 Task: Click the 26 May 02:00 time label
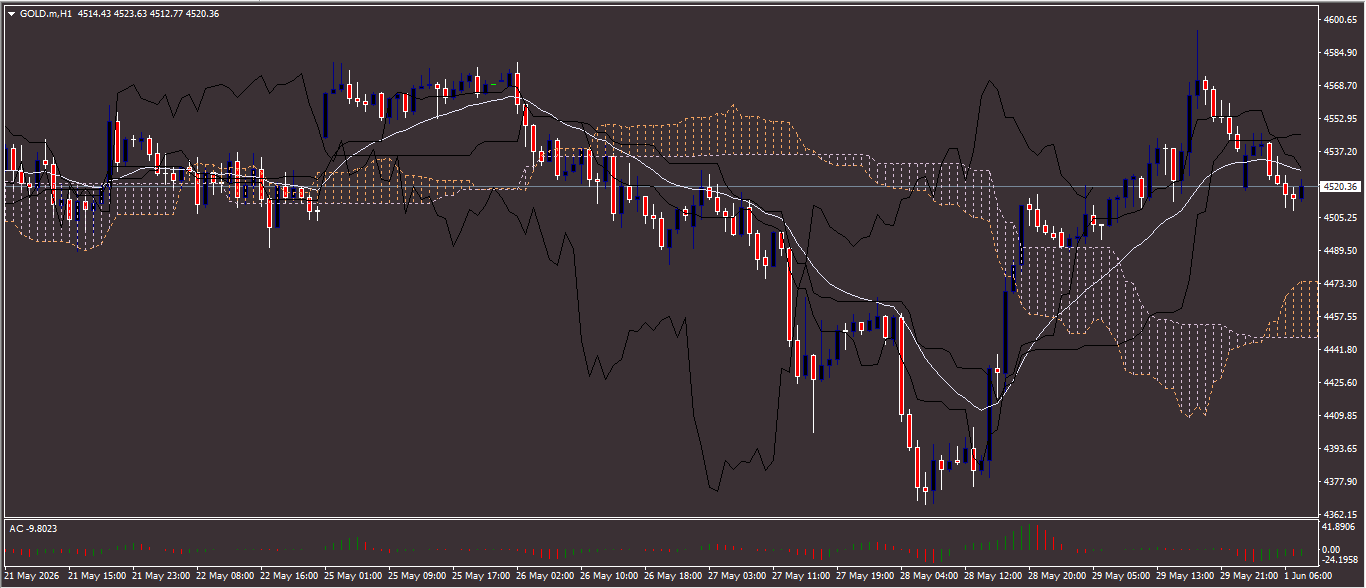[x=545, y=577]
